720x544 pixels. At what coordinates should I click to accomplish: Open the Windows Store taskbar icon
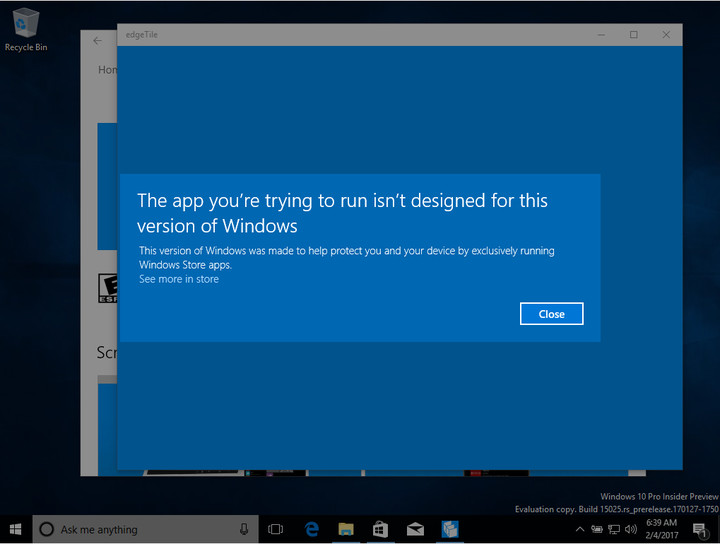click(380, 529)
